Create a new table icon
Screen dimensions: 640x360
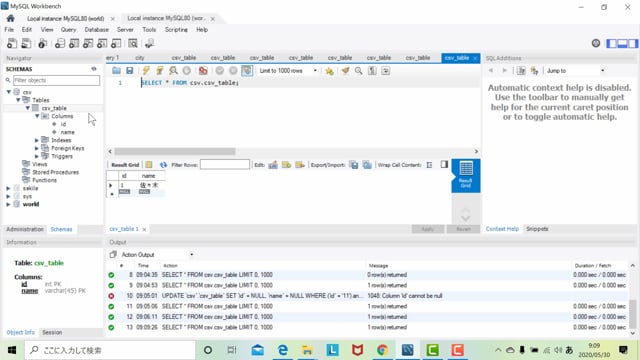(x=74, y=43)
